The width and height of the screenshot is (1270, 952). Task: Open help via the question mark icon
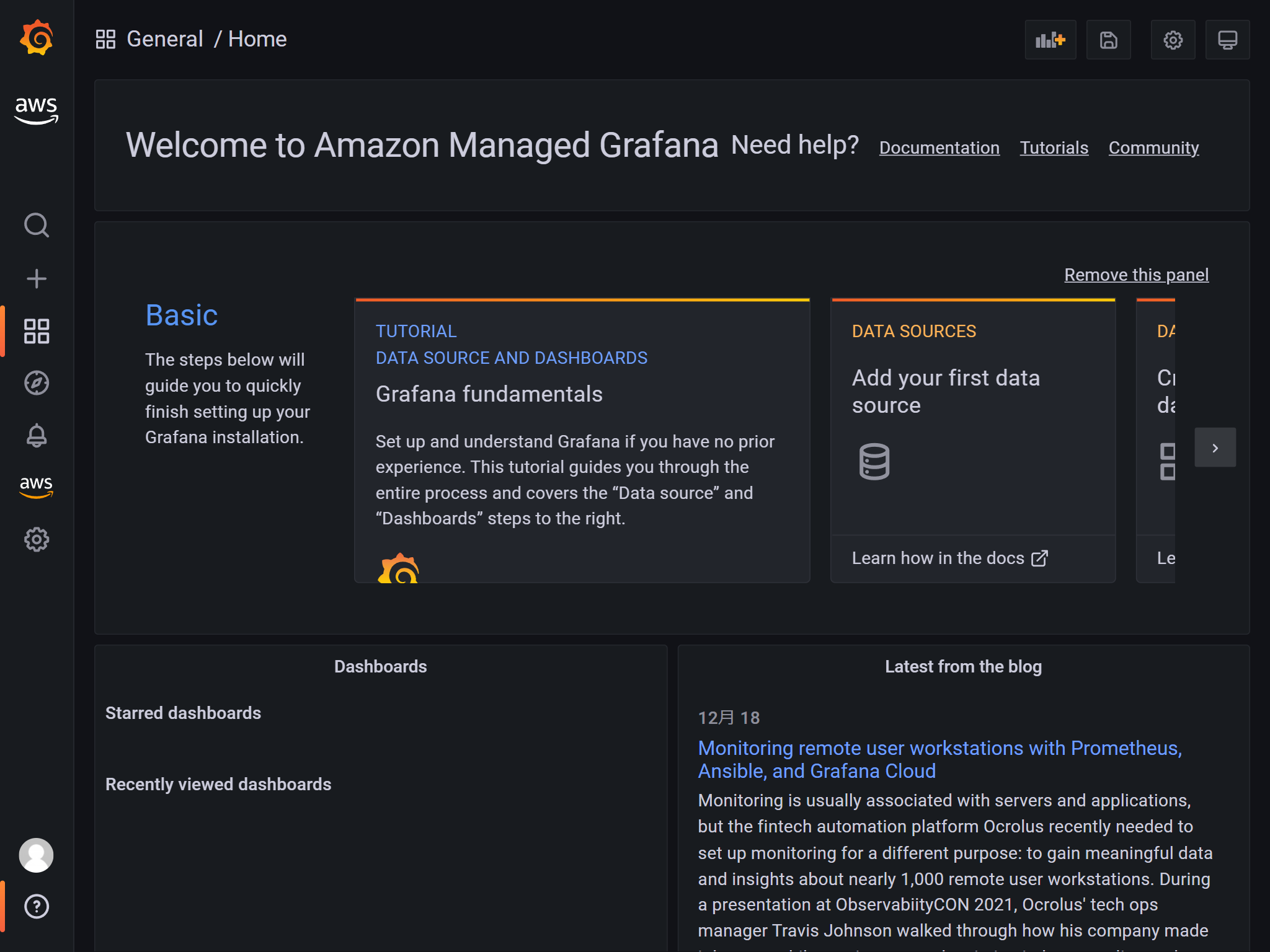click(37, 907)
